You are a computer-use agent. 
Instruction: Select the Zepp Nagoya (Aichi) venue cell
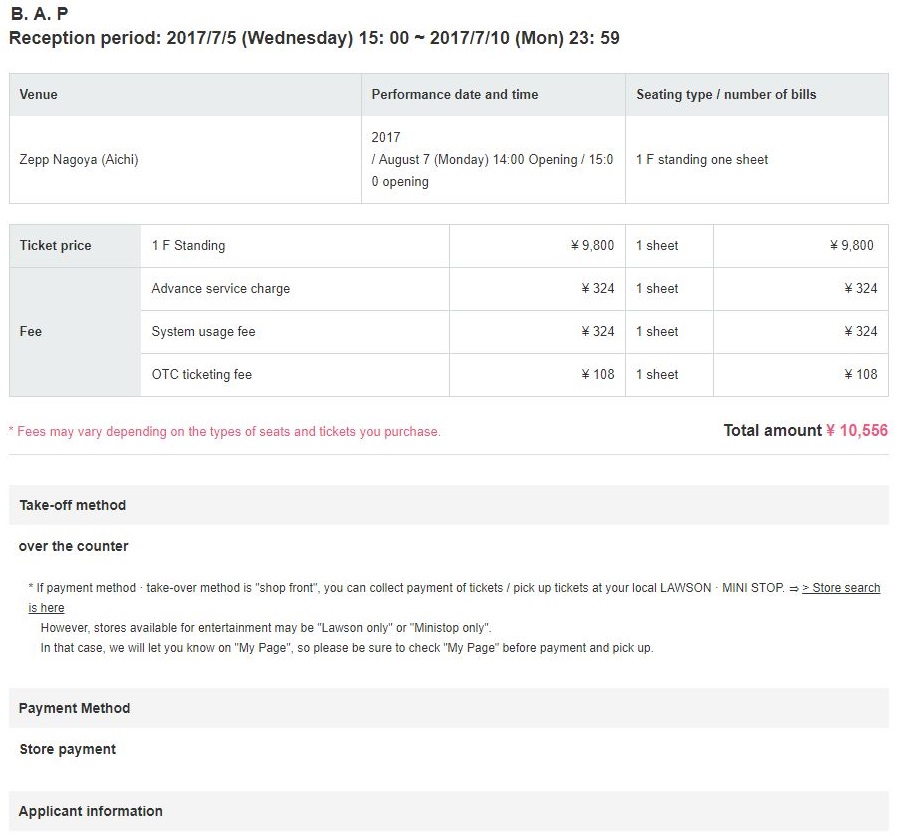click(x=79, y=160)
